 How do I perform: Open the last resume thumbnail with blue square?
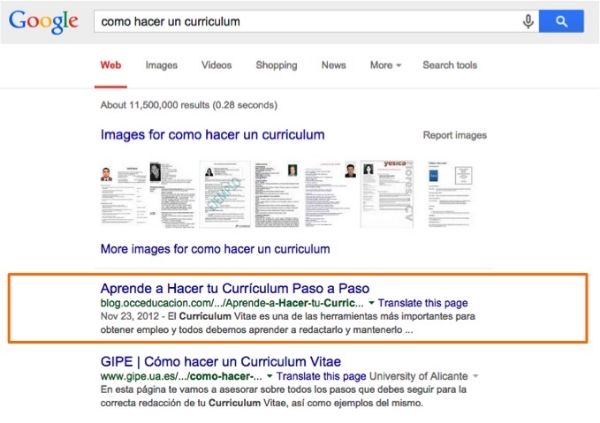coord(450,194)
